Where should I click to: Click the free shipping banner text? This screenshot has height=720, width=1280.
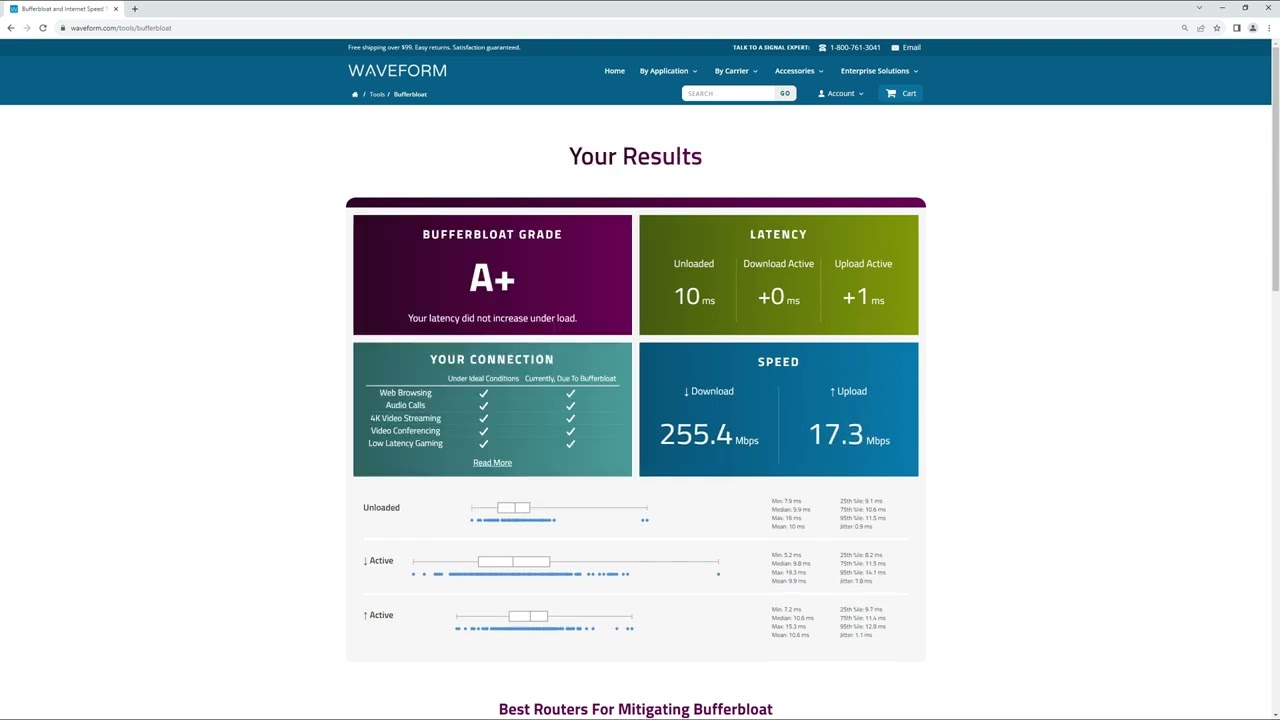434,47
